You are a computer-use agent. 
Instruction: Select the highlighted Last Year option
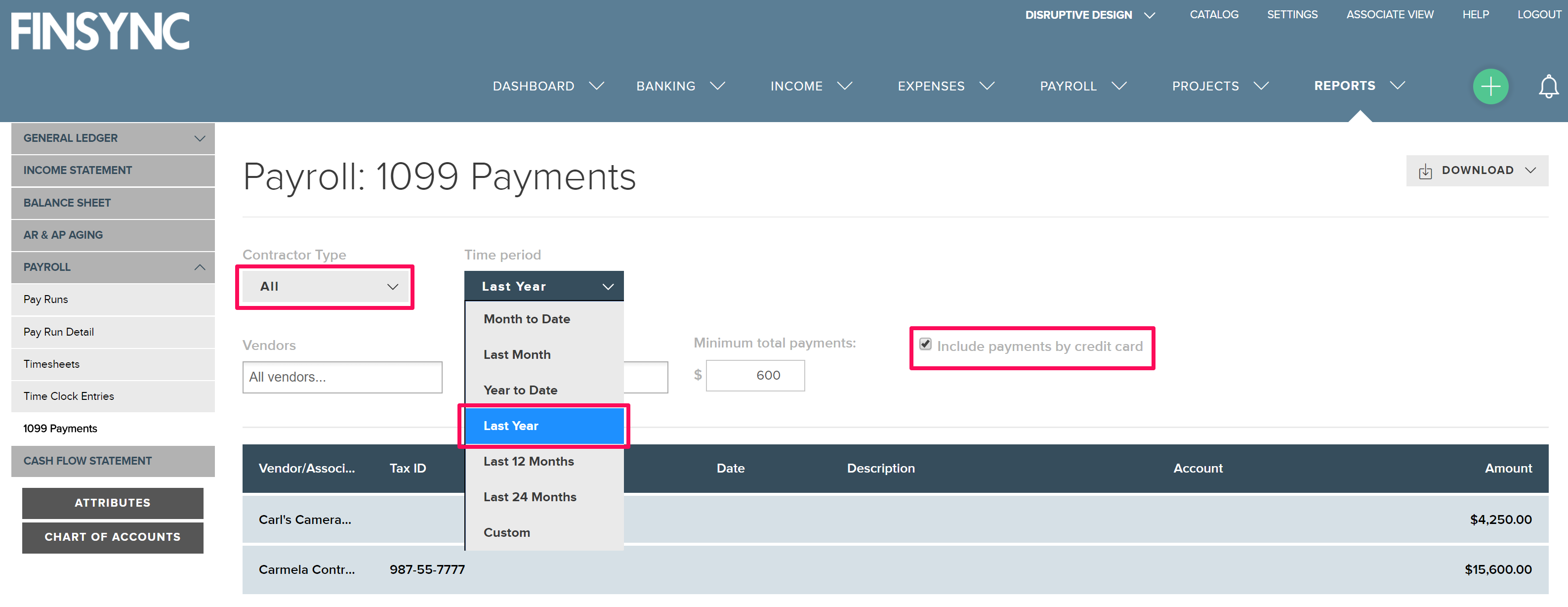(544, 426)
